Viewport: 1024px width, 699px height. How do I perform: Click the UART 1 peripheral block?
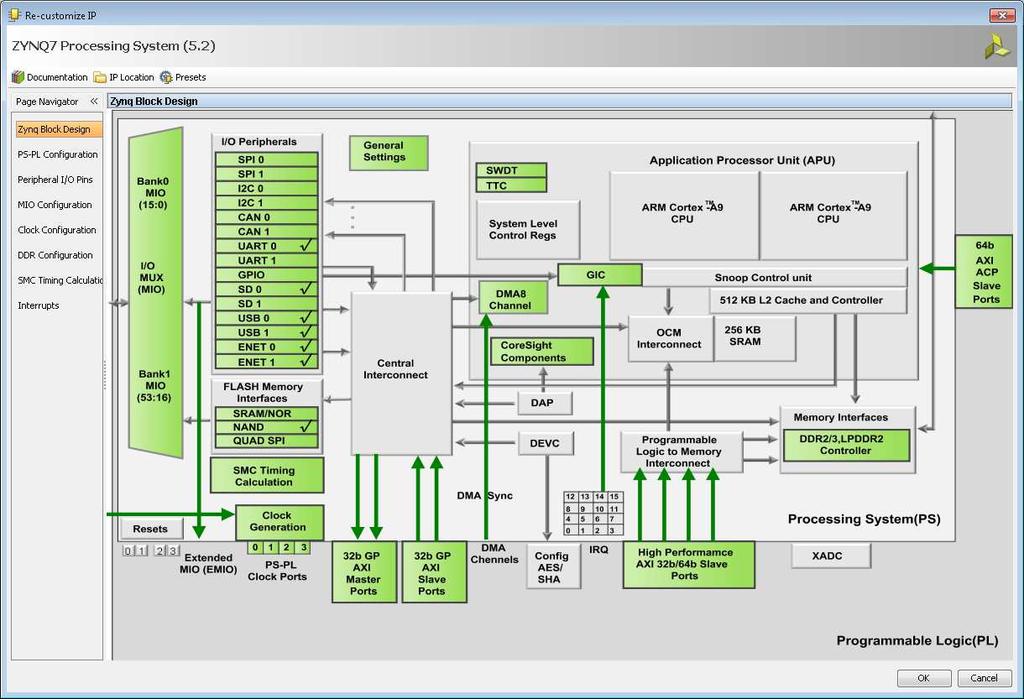[266, 261]
